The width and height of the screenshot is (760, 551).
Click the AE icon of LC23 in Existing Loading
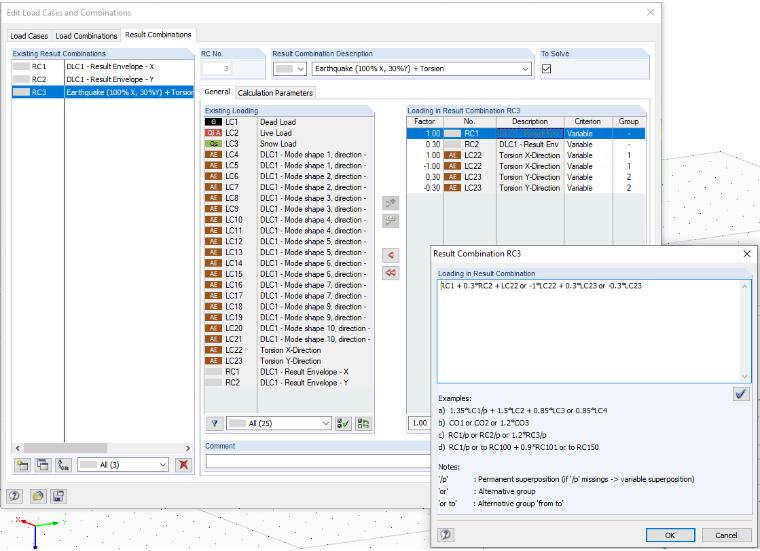click(213, 361)
